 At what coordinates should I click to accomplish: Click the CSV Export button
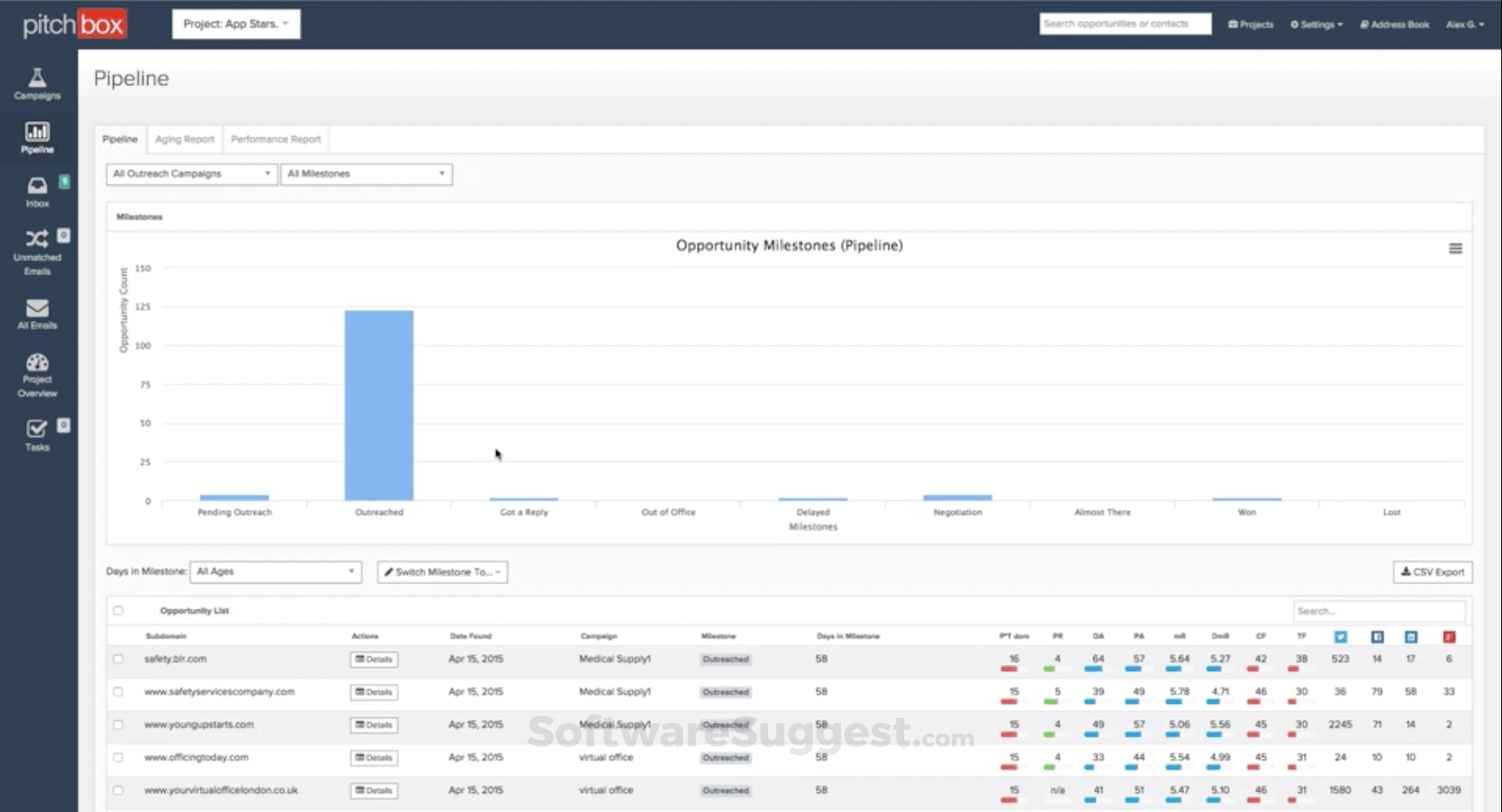1432,571
